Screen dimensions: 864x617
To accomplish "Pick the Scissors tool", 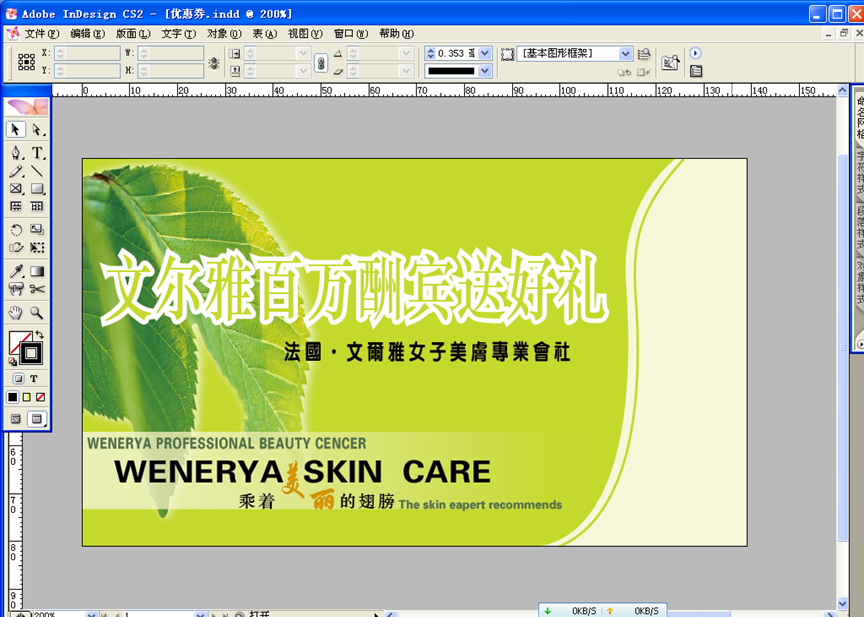I will coord(37,289).
